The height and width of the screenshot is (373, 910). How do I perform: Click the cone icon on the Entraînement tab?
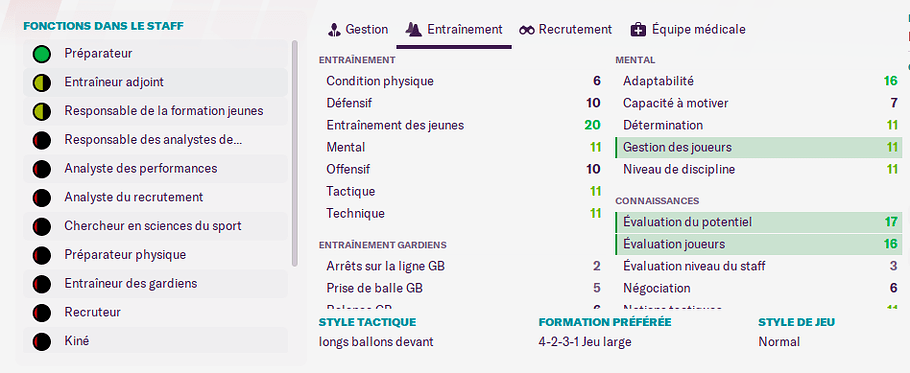(413, 30)
